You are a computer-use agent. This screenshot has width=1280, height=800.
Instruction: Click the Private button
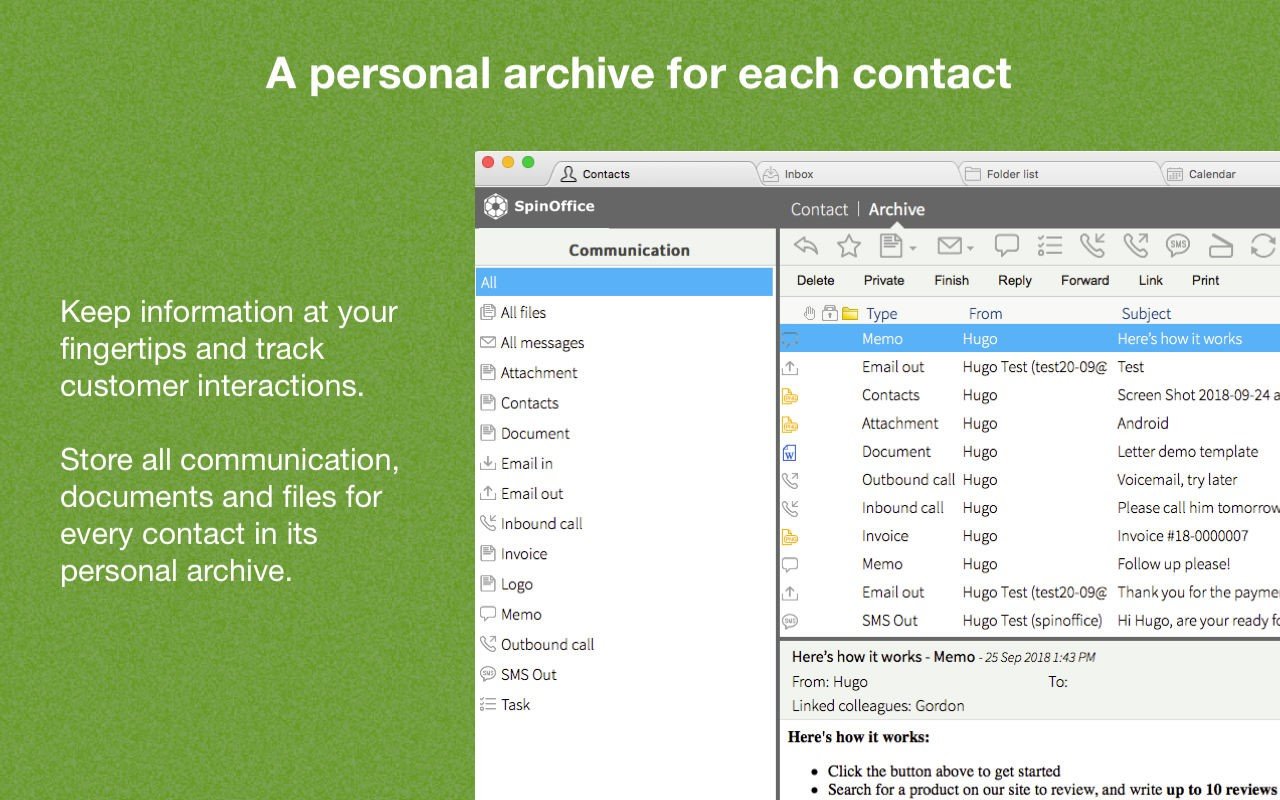click(884, 280)
